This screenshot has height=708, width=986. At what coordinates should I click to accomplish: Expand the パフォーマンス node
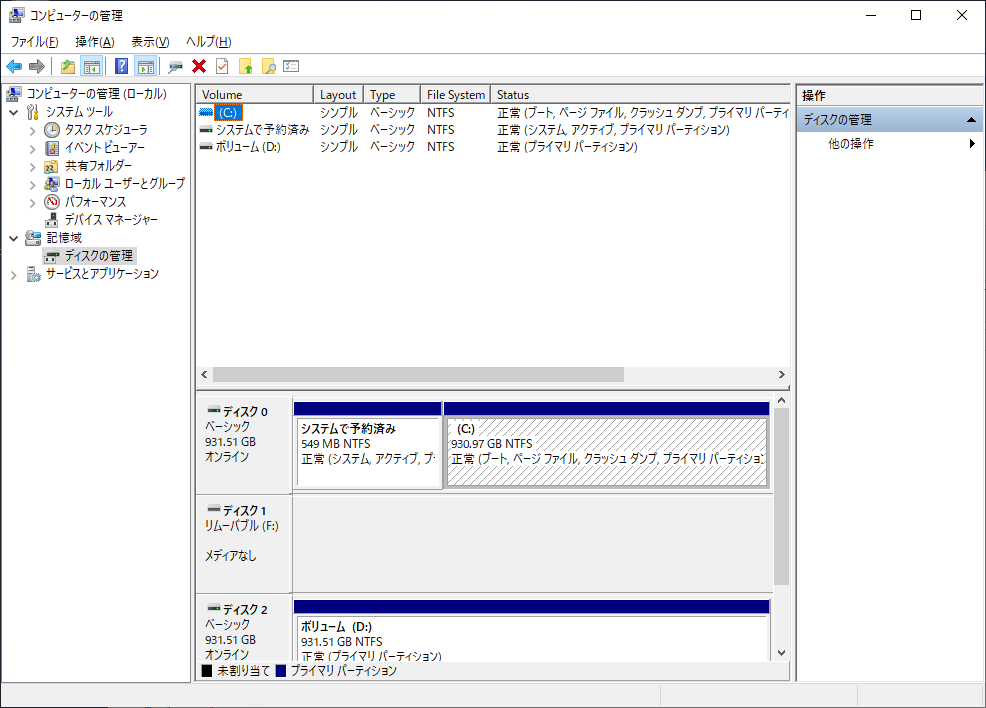[33, 202]
